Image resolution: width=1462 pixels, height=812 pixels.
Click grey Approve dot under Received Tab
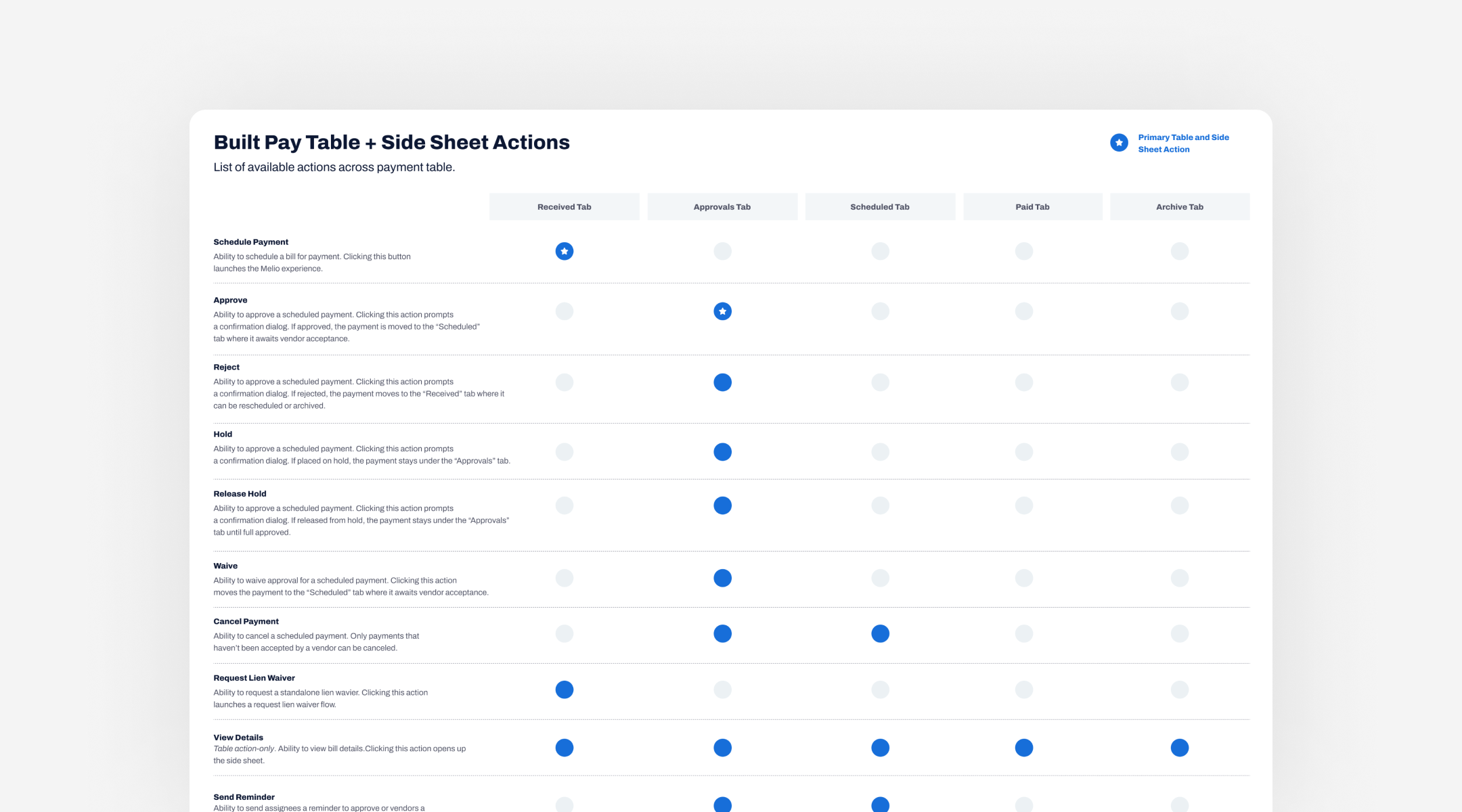click(x=564, y=311)
